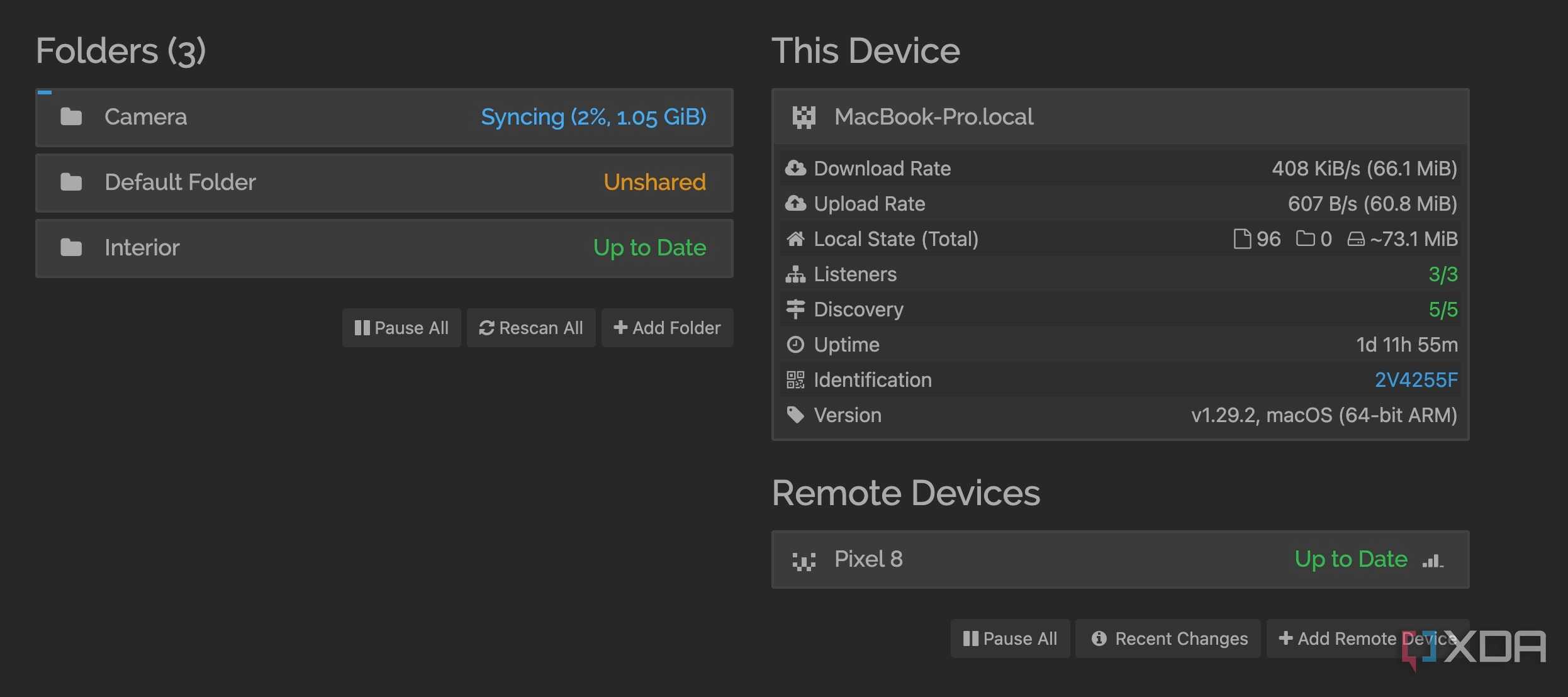Click the local state disk size icon
The width and height of the screenshot is (1568, 697).
1356,239
